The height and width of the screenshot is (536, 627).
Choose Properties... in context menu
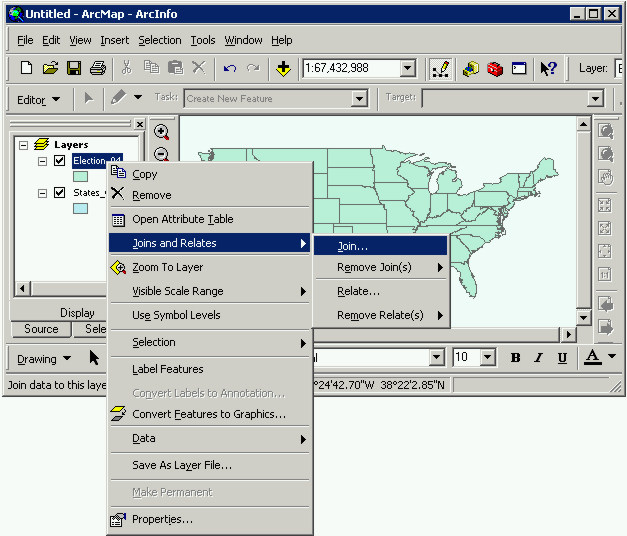[209, 519]
